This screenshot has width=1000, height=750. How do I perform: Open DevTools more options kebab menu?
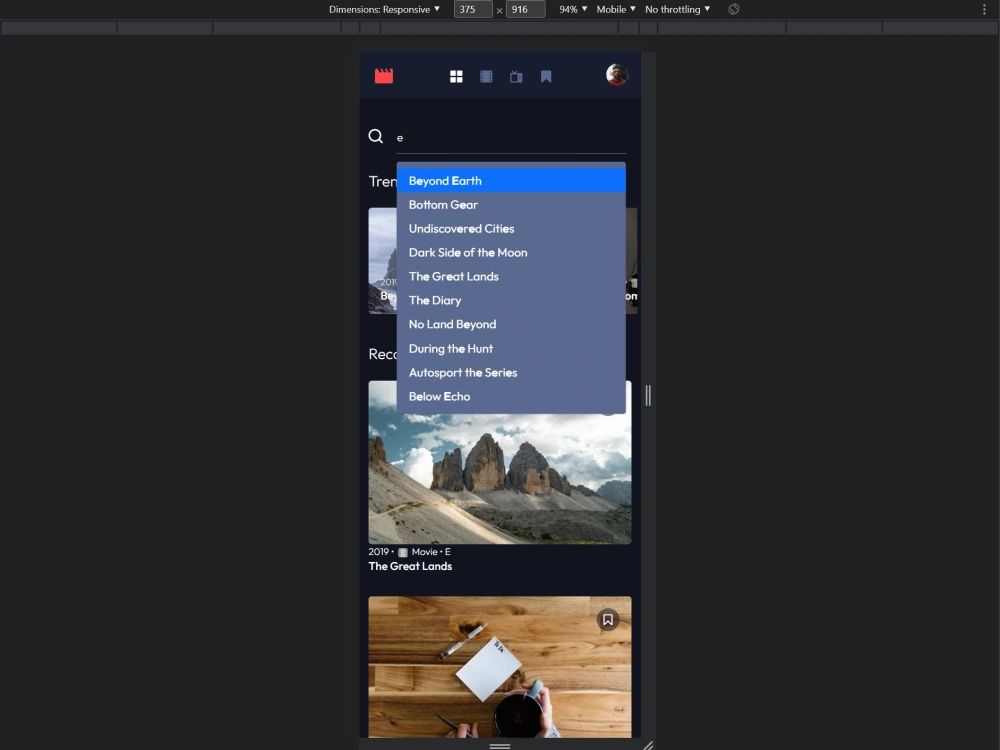[984, 9]
